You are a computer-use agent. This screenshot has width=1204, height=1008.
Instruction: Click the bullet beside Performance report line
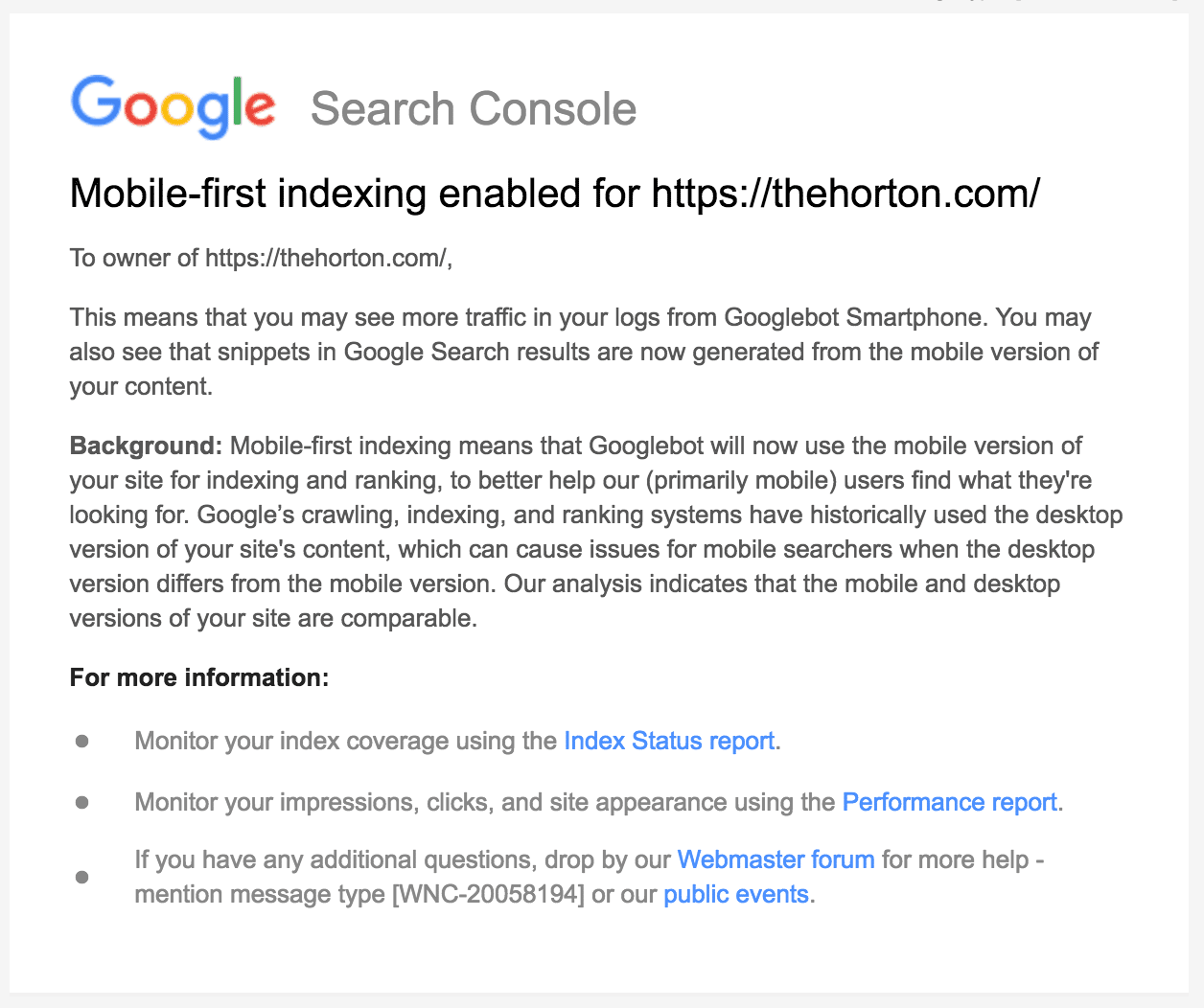pyautogui.click(x=82, y=802)
